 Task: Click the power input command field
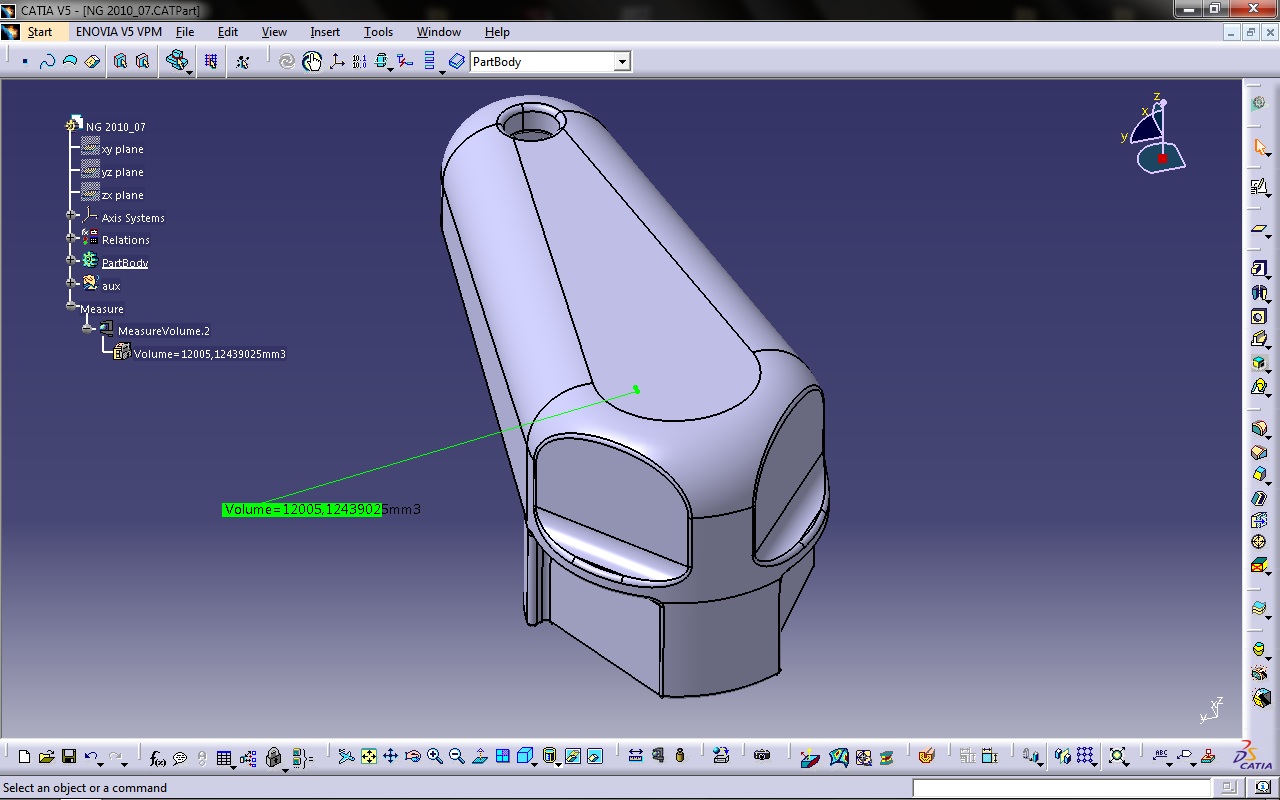1061,788
